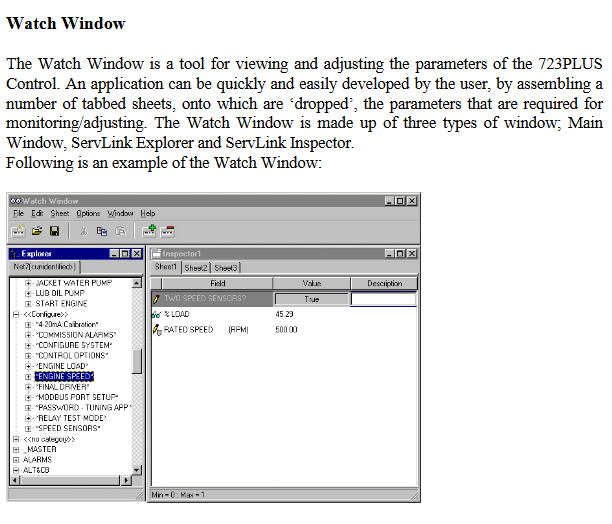Click the Cut scissors icon
Viewport: 612px width, 524px height.
(84, 231)
